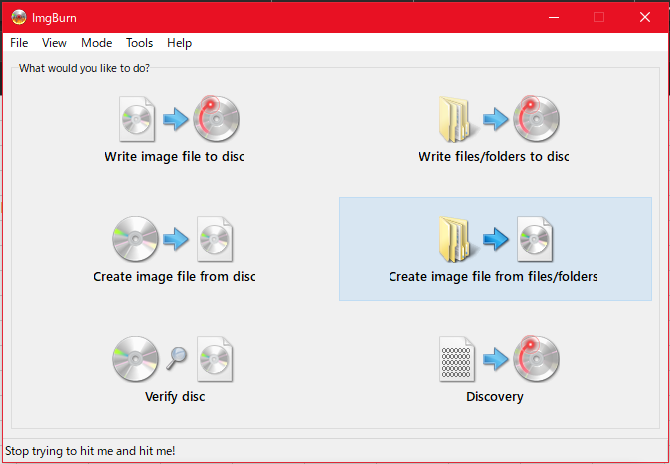This screenshot has height=464, width=670.
Task: Select the Write image file to disc label
Action: 174,156
